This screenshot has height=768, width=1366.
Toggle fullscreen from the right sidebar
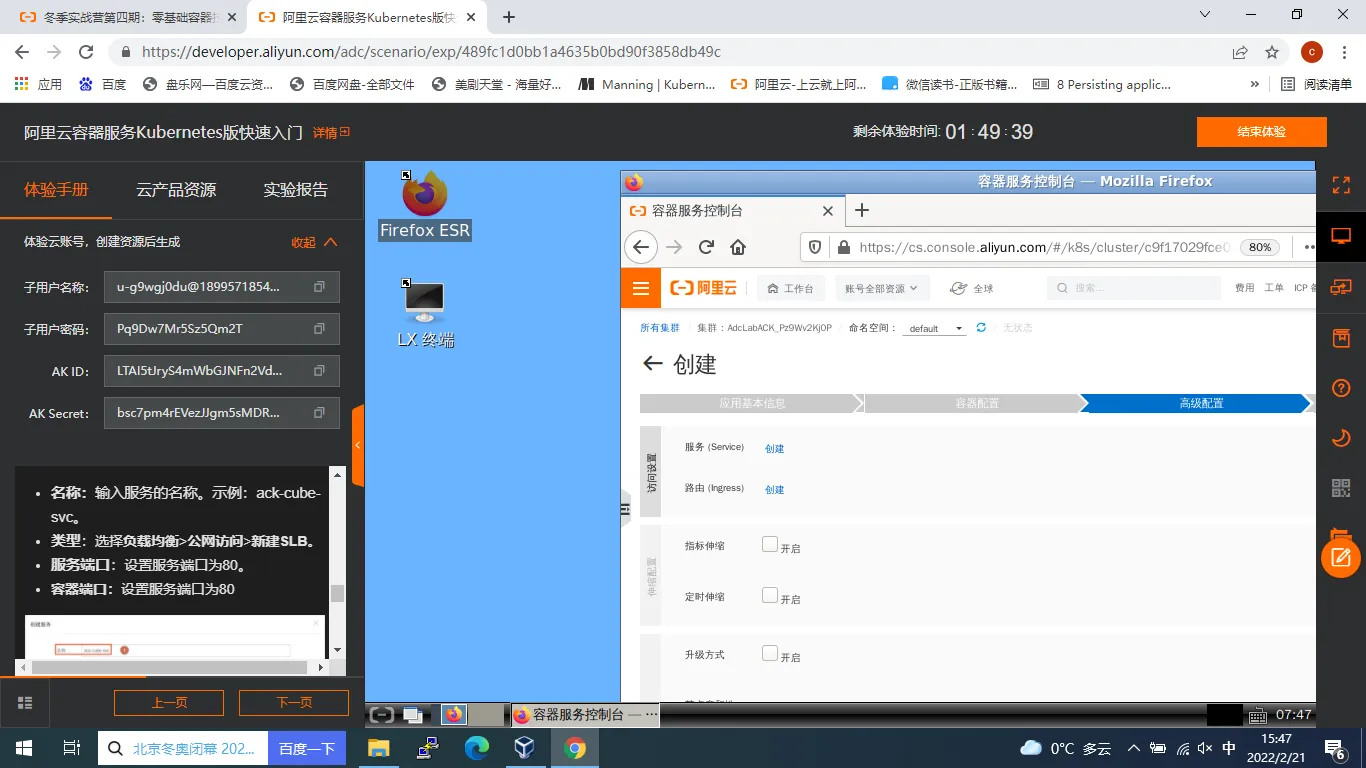[x=1341, y=185]
